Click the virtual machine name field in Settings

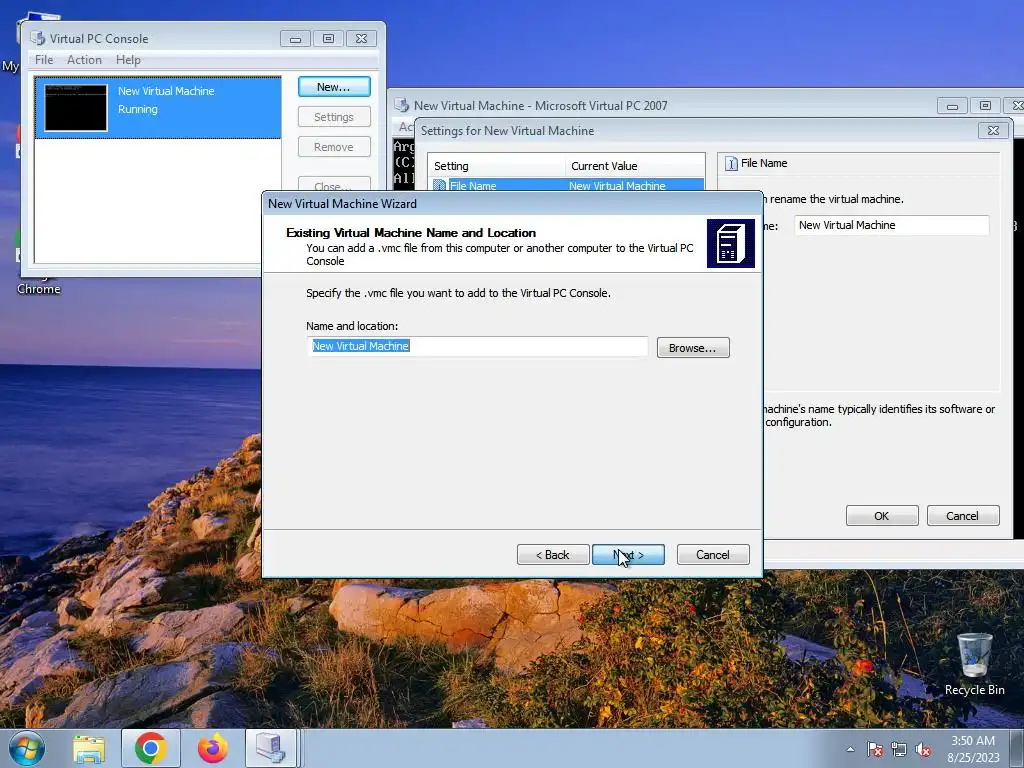point(891,225)
